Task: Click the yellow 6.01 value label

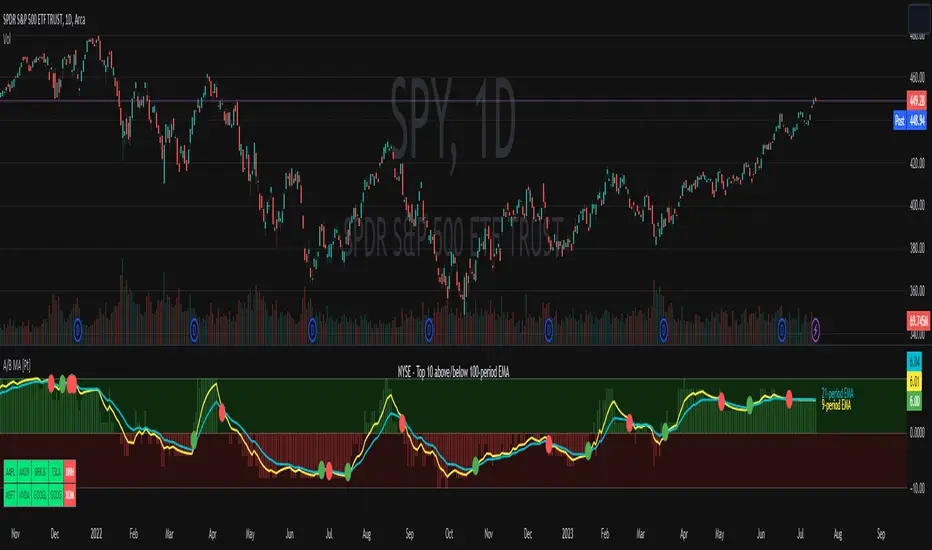Action: click(914, 381)
